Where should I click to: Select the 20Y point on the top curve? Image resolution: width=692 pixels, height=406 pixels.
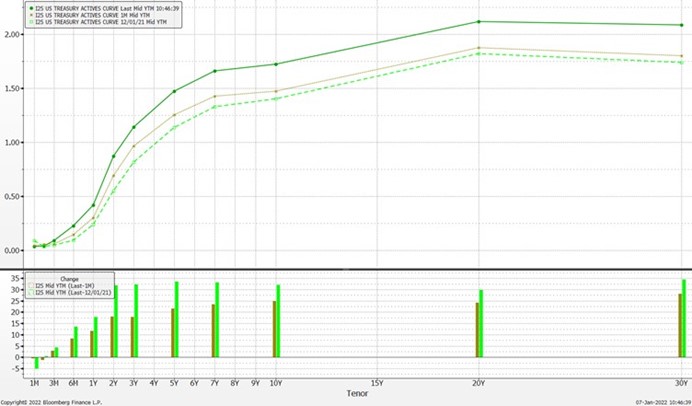479,22
